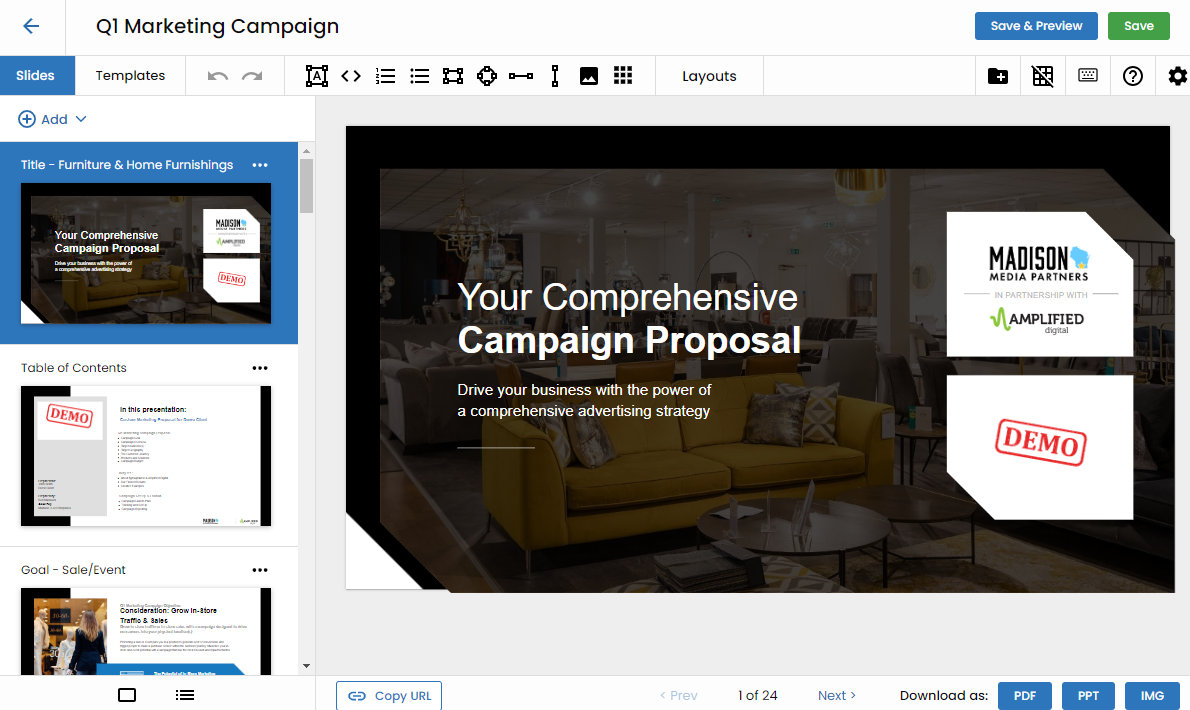Click the Save & Preview button
1190x710 pixels.
1036,26
